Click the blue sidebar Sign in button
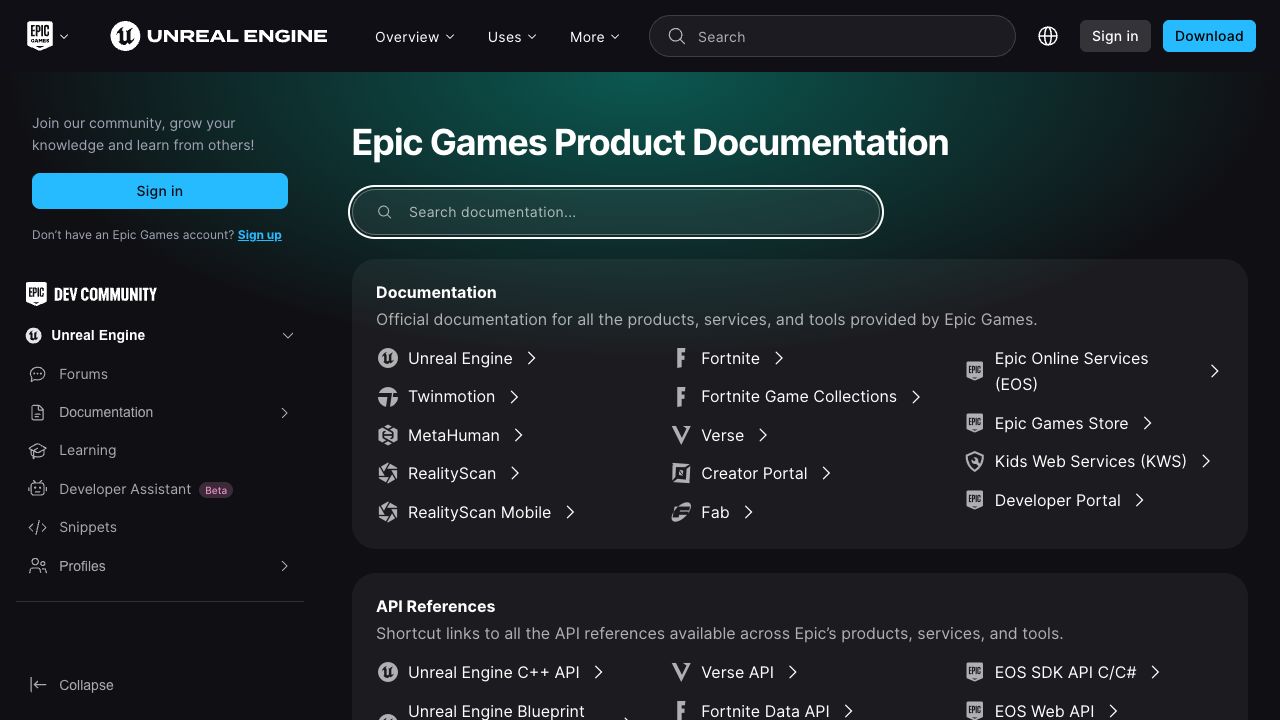 click(x=160, y=191)
